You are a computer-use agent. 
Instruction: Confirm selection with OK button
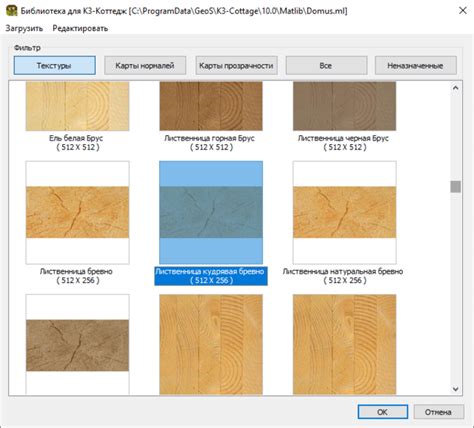click(382, 412)
